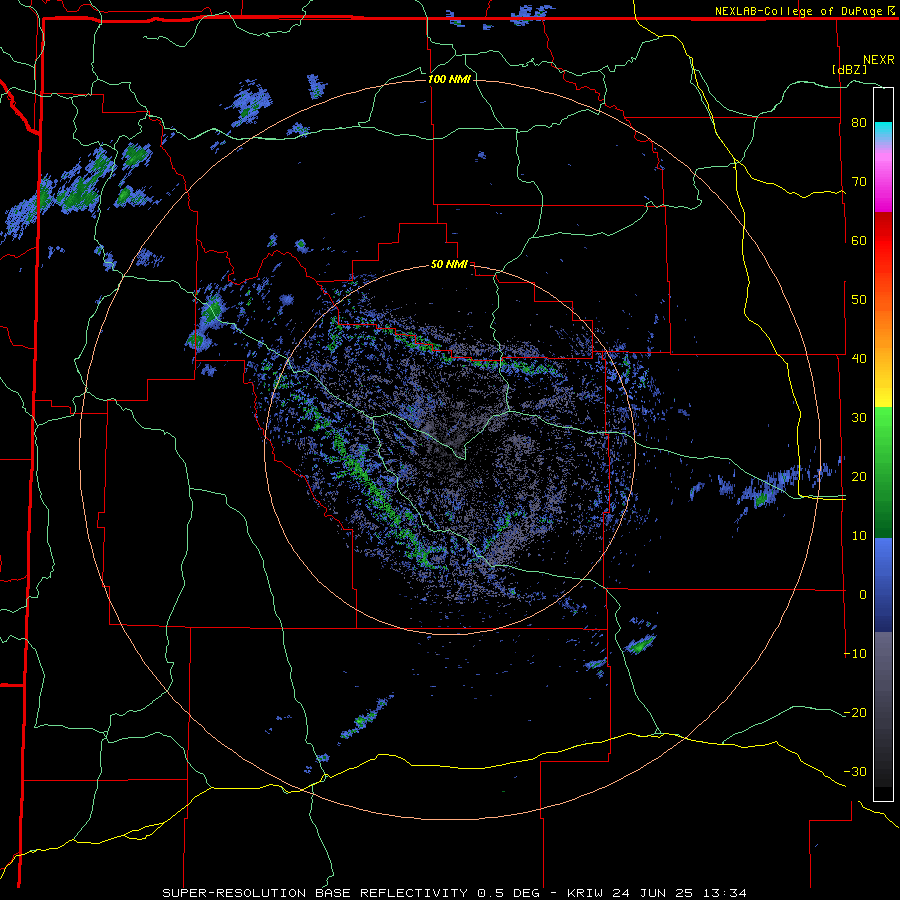The image size is (900, 900).
Task: Click the 50 value on the dBZ scale
Action: click(859, 300)
